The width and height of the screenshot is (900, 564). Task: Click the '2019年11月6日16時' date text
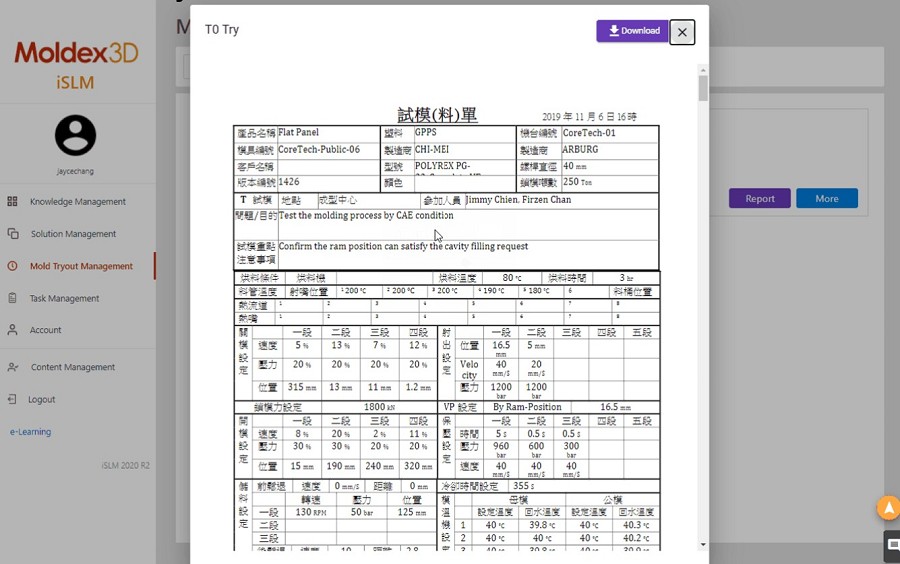tap(589, 116)
